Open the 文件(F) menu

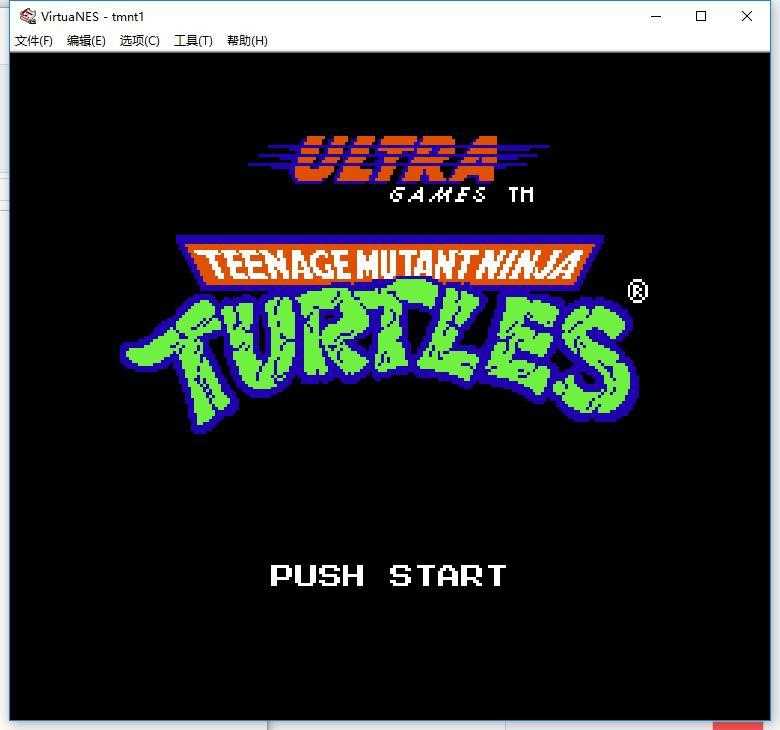coord(34,41)
